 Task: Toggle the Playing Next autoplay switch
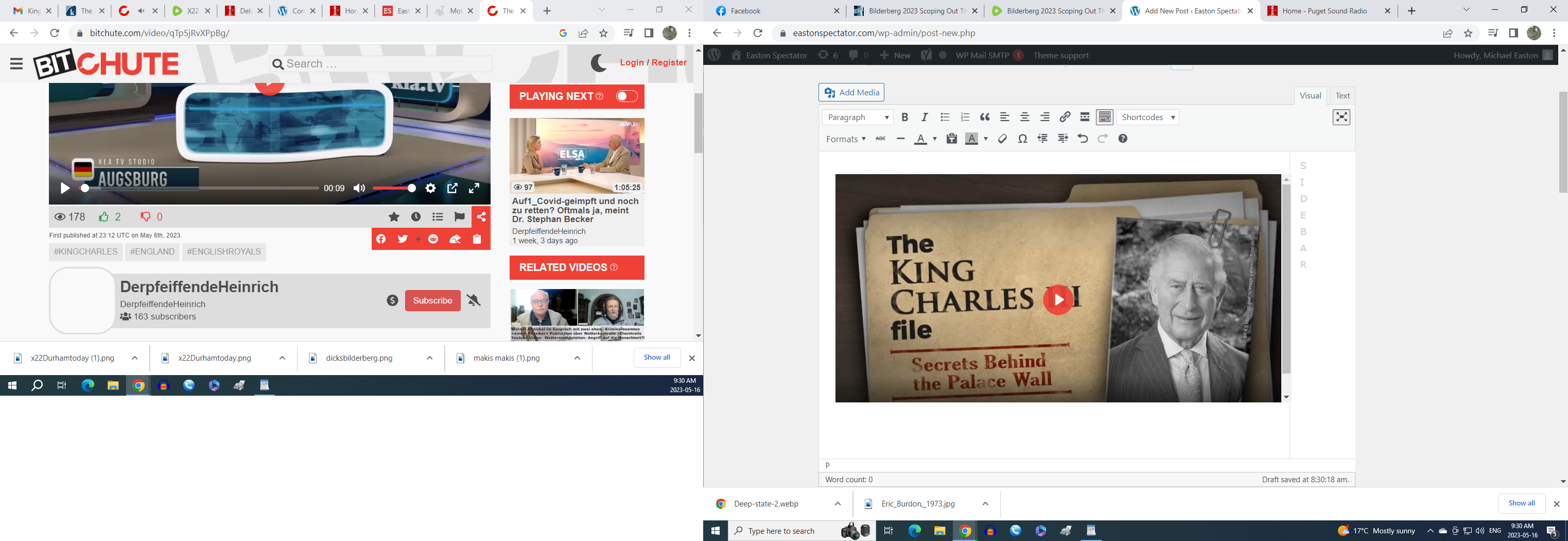pos(626,96)
